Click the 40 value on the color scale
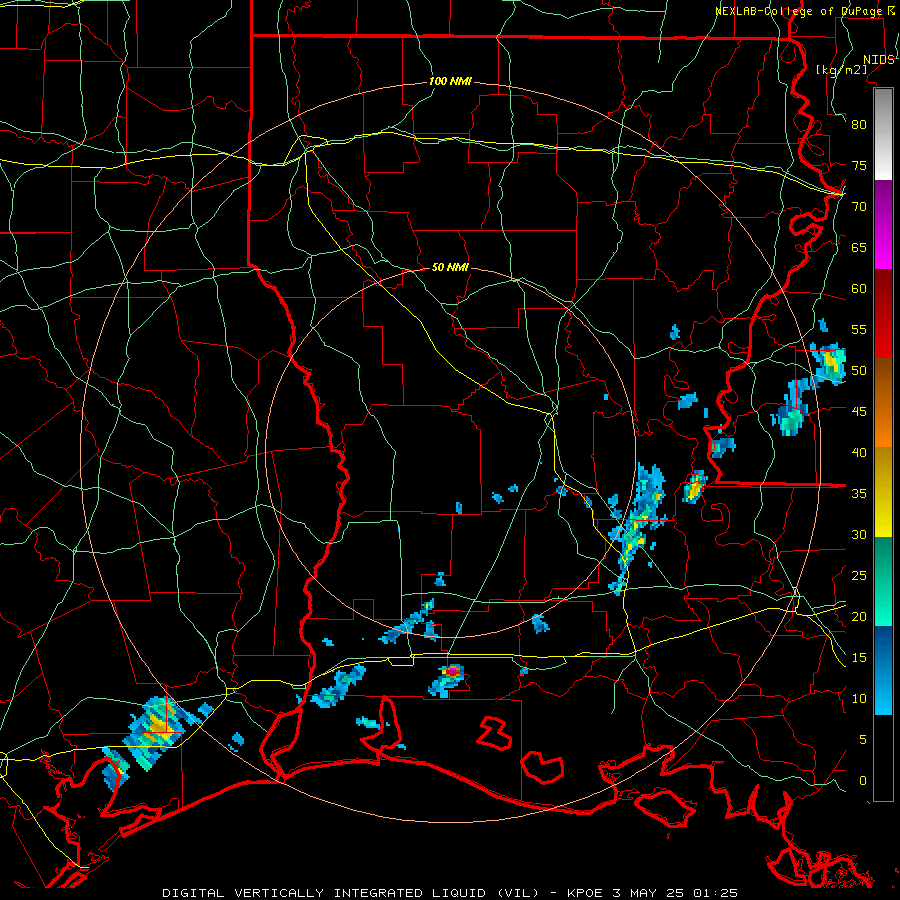Viewport: 900px width, 900px height. pos(859,453)
